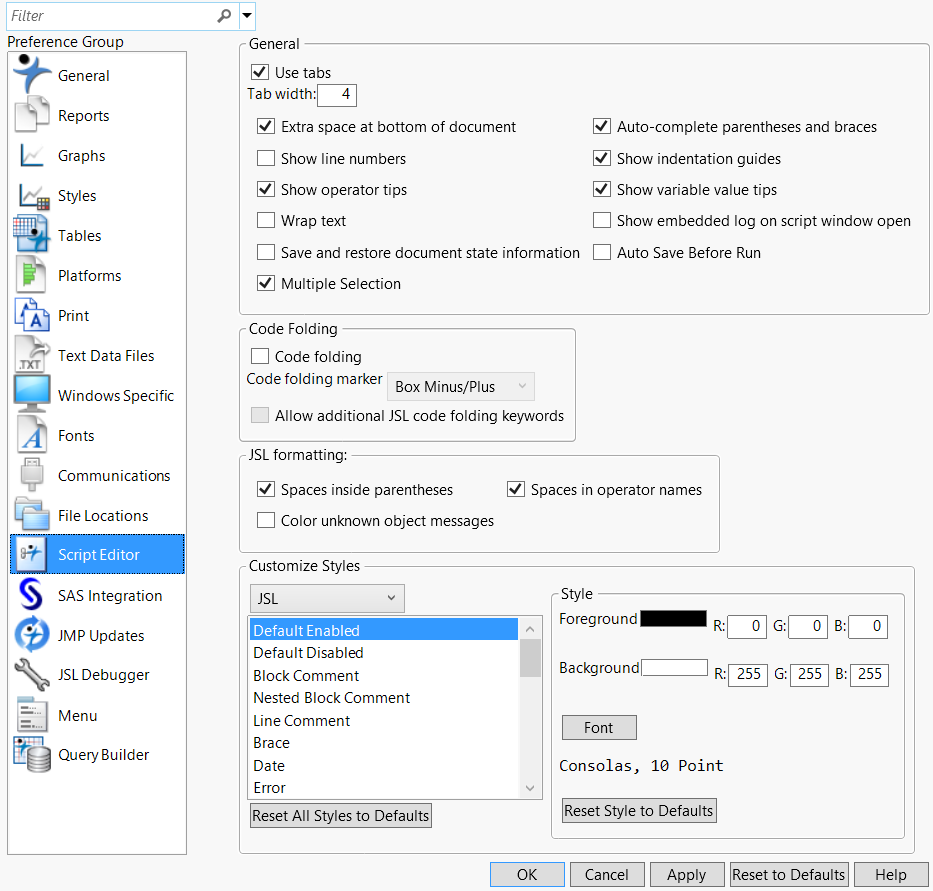The width and height of the screenshot is (933, 891).
Task: Select the JMP Updates icon
Action: [x=32, y=636]
